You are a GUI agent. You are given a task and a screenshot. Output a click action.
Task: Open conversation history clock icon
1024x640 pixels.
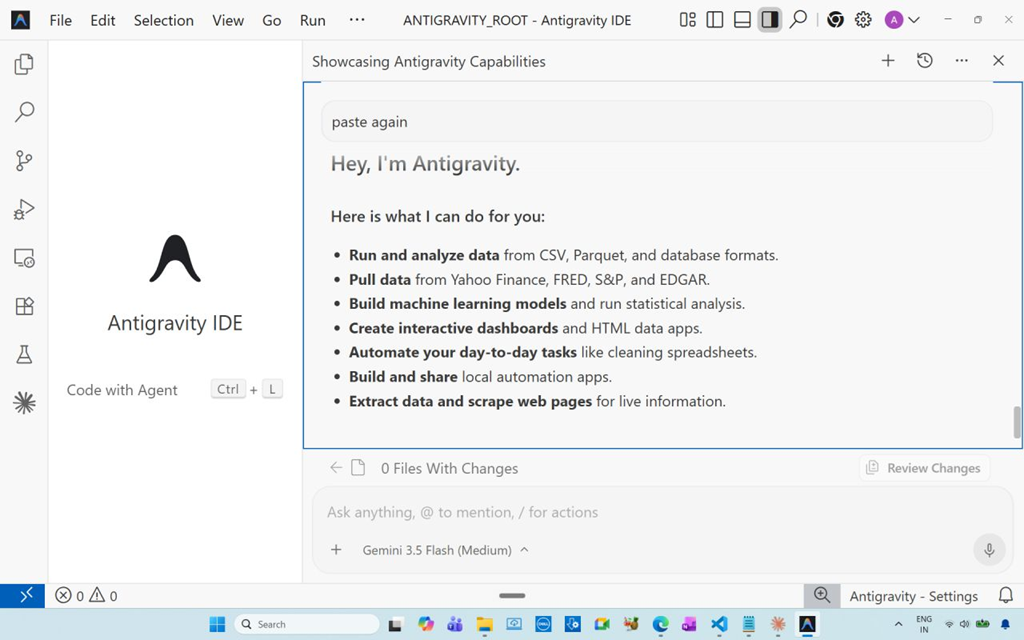click(x=925, y=61)
